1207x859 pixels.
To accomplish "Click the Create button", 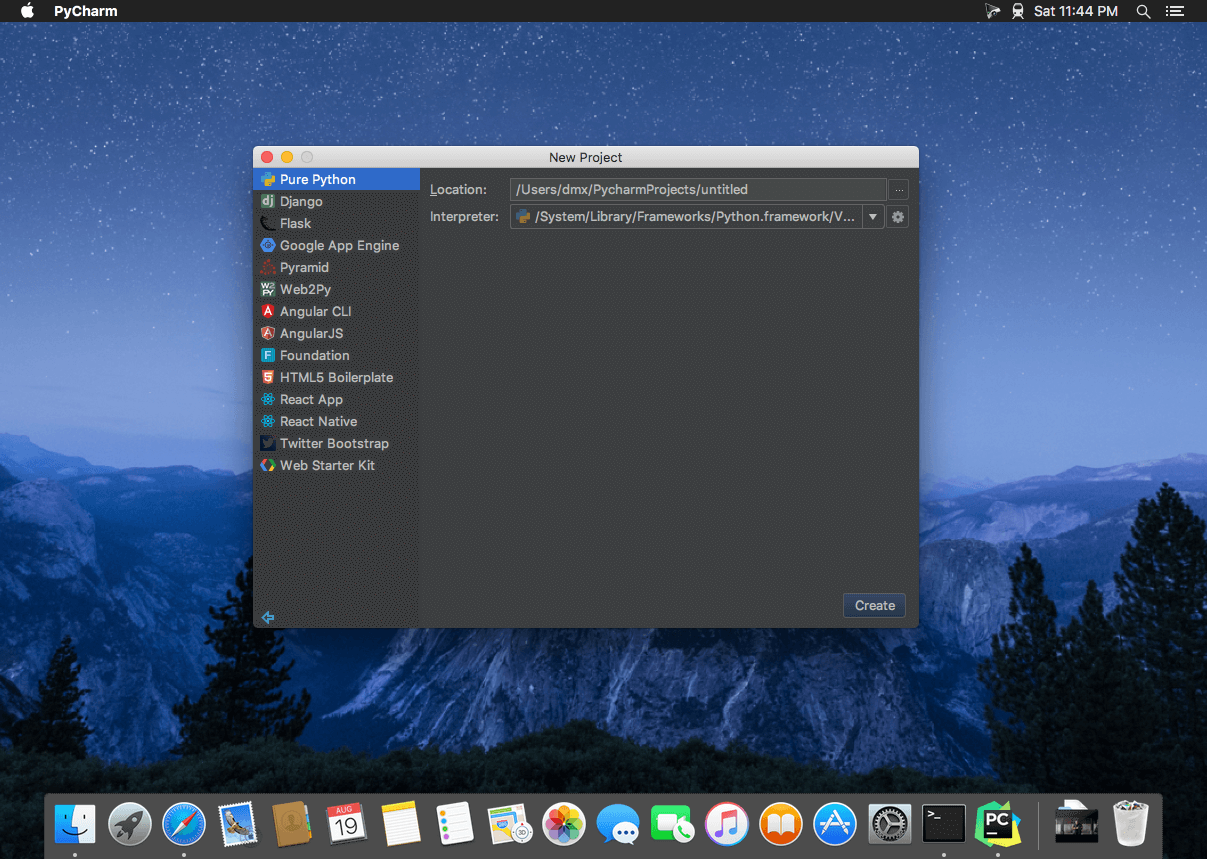I will click(875, 605).
